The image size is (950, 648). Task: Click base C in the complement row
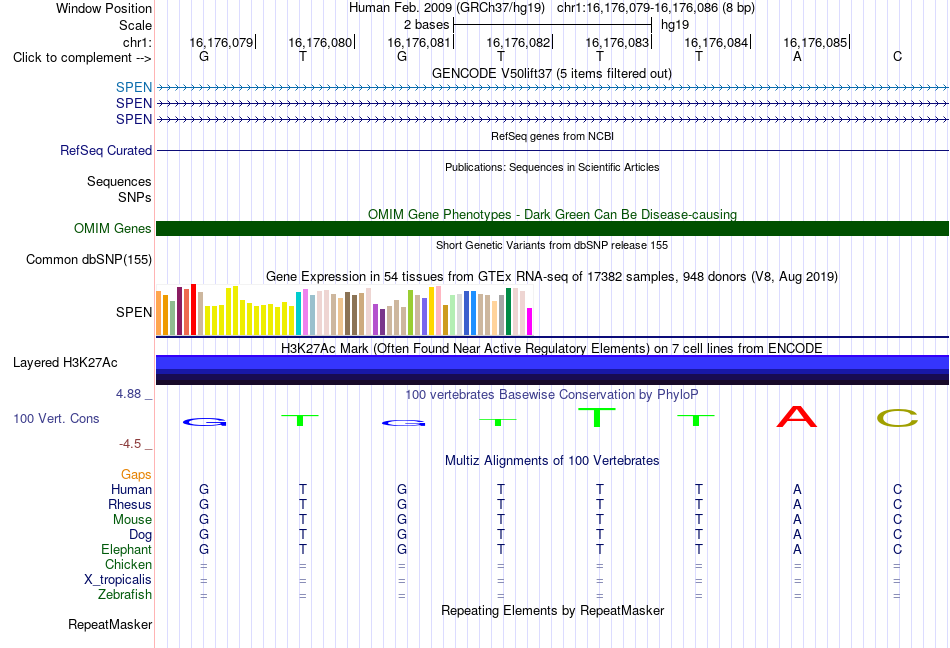(x=897, y=56)
